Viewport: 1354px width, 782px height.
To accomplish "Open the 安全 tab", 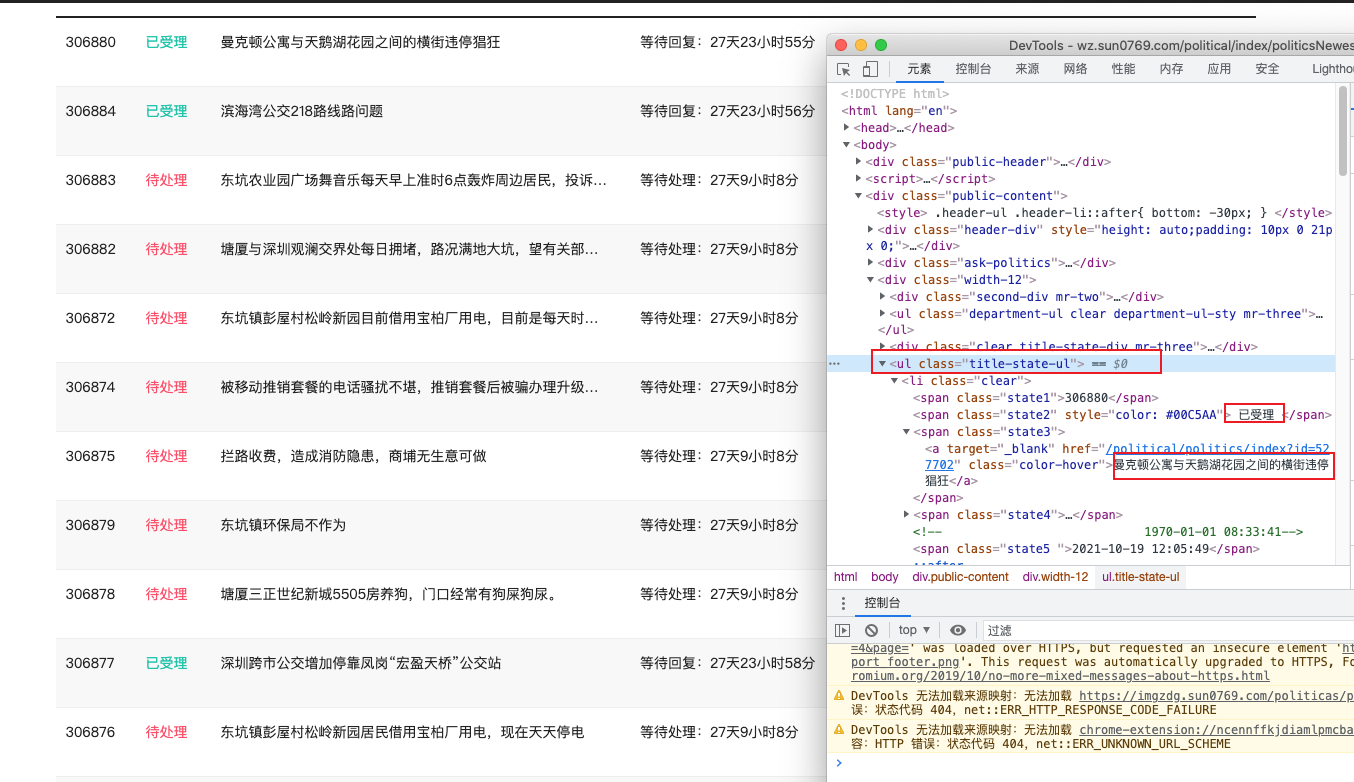I will [1267, 69].
